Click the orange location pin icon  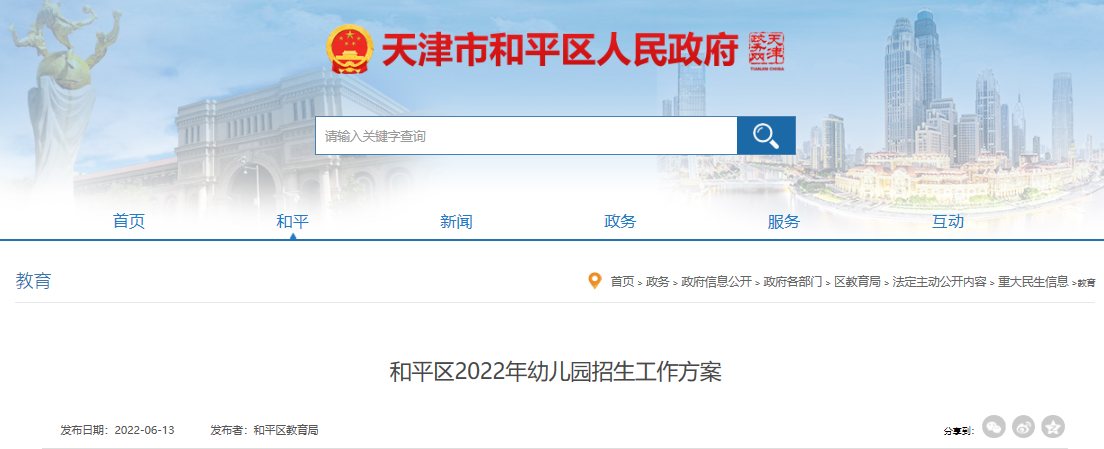pyautogui.click(x=595, y=281)
